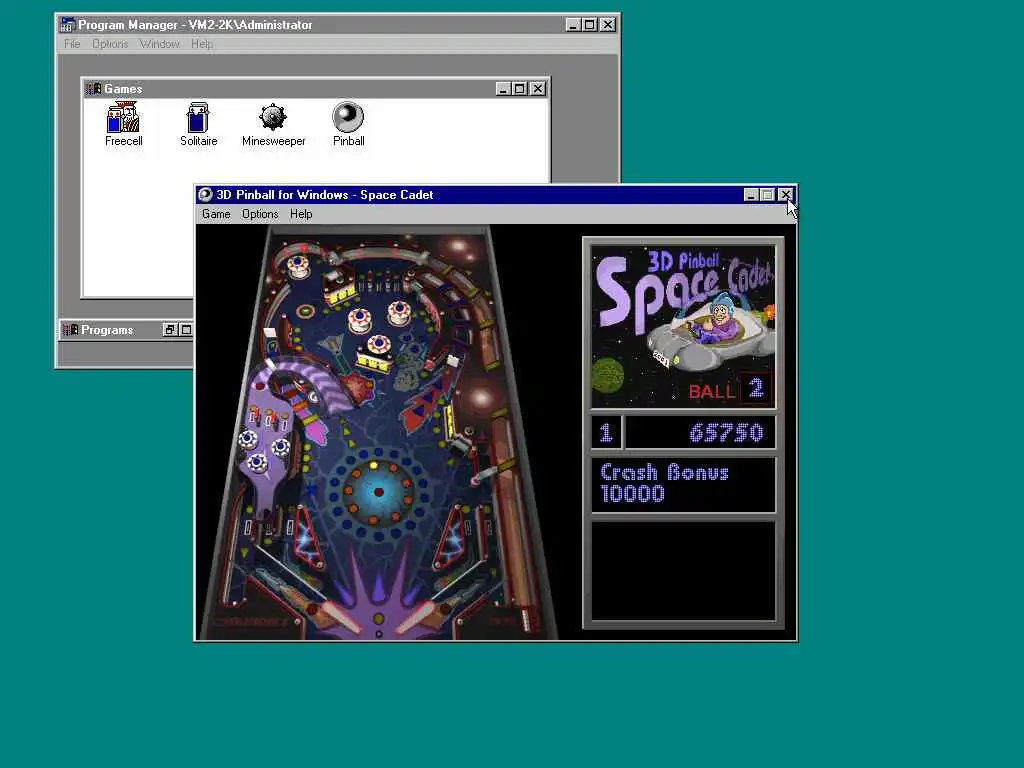Open the Game menu in Pinball
This screenshot has height=768, width=1024.
[216, 214]
